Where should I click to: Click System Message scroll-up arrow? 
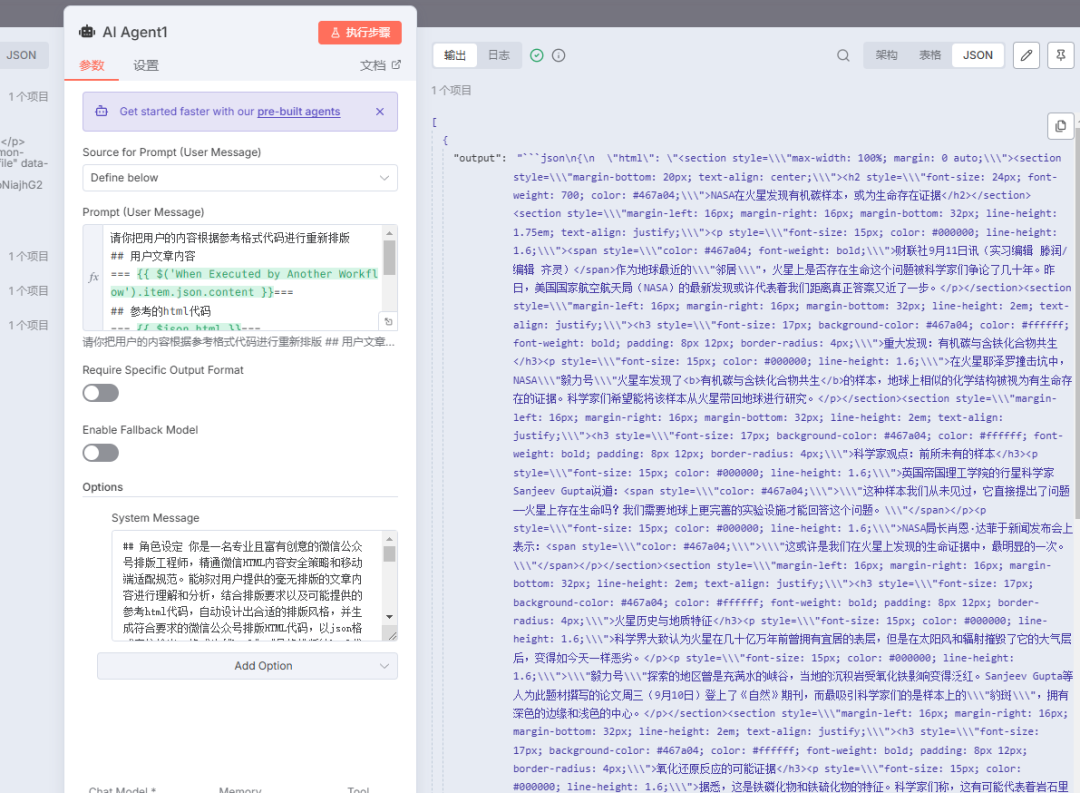click(x=389, y=539)
